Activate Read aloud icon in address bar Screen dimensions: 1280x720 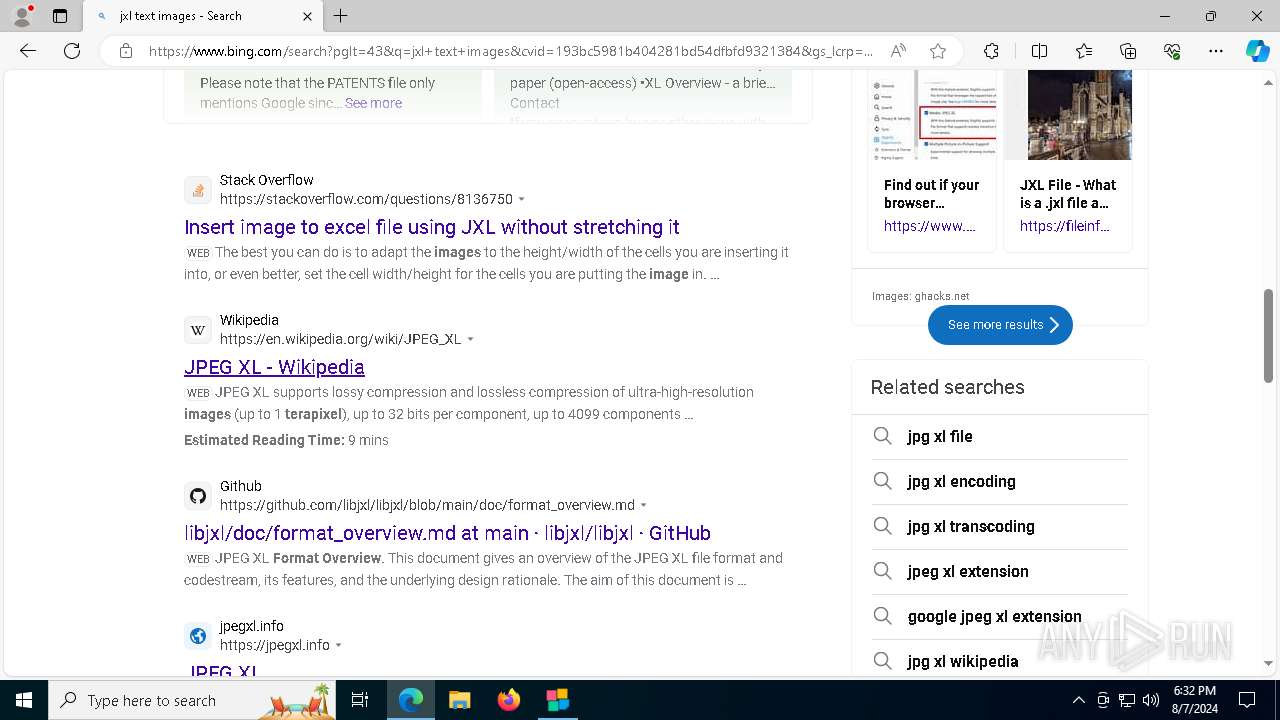click(898, 51)
